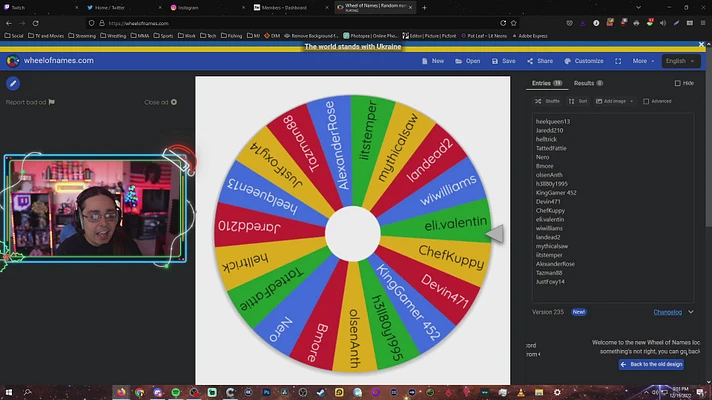
Task: Click inside the entries text box
Action: [613, 208]
